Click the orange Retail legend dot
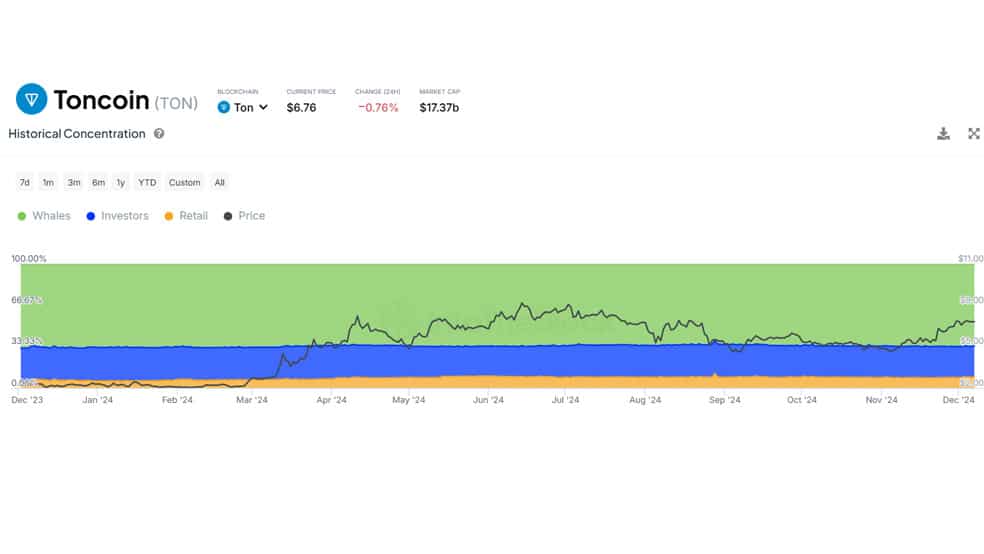 pos(168,216)
